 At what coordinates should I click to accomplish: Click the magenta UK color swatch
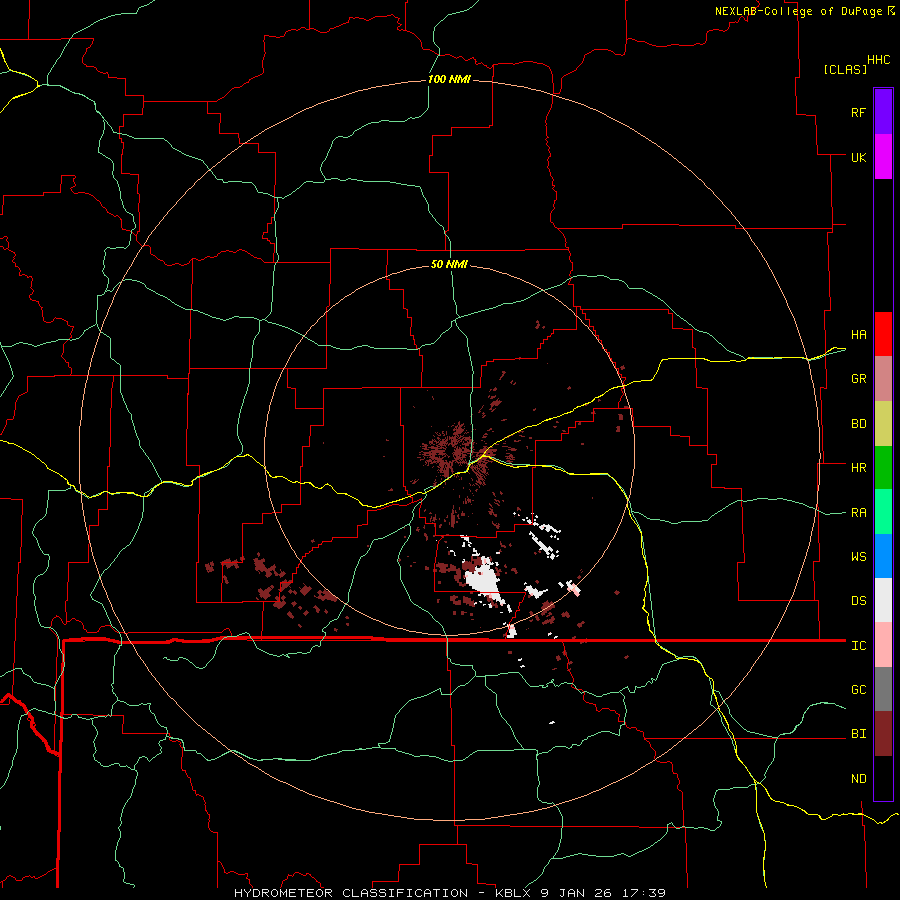pyautogui.click(x=883, y=157)
